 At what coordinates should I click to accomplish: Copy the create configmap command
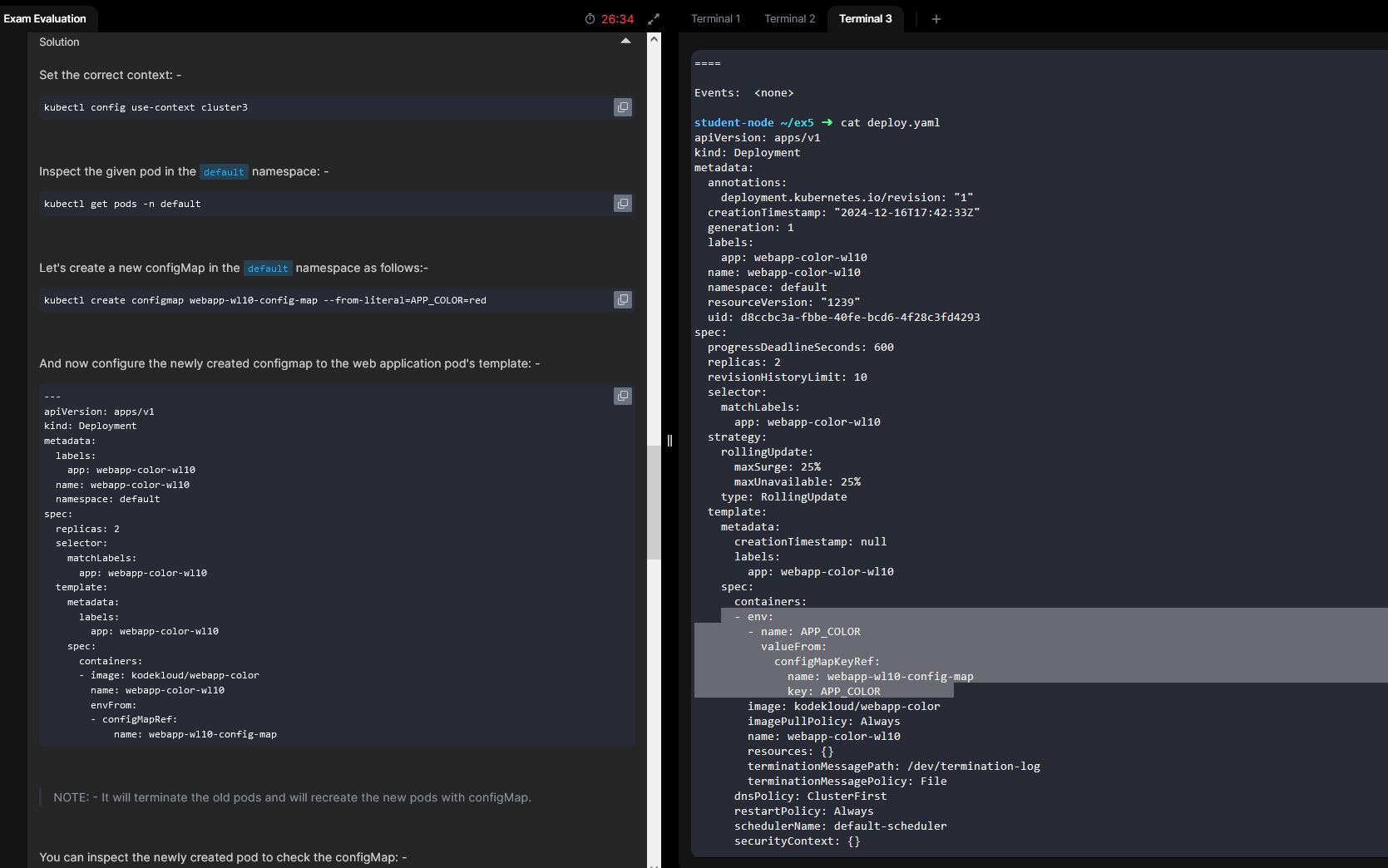(622, 300)
